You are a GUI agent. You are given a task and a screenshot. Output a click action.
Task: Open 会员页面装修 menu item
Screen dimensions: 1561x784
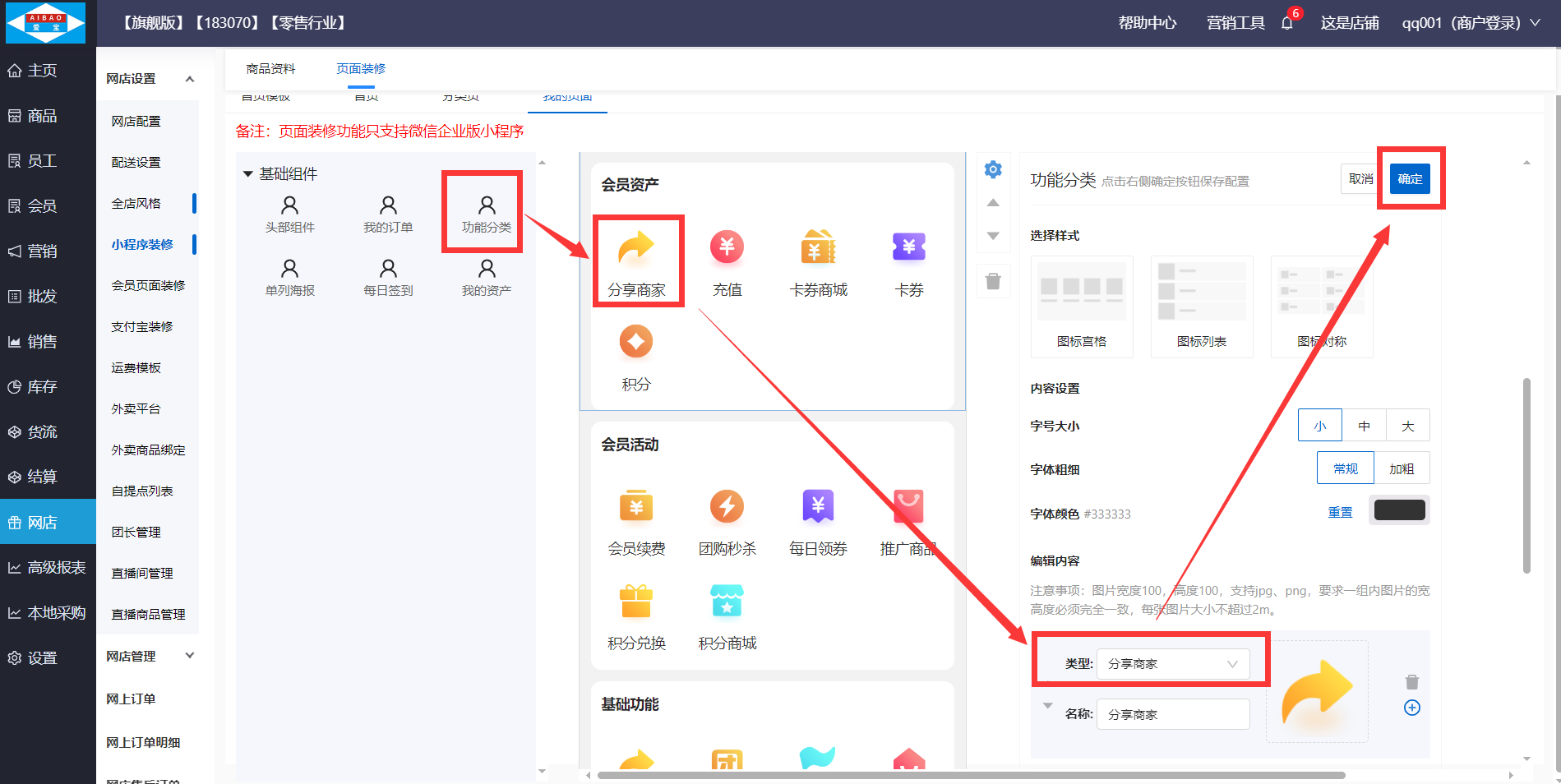[x=148, y=285]
